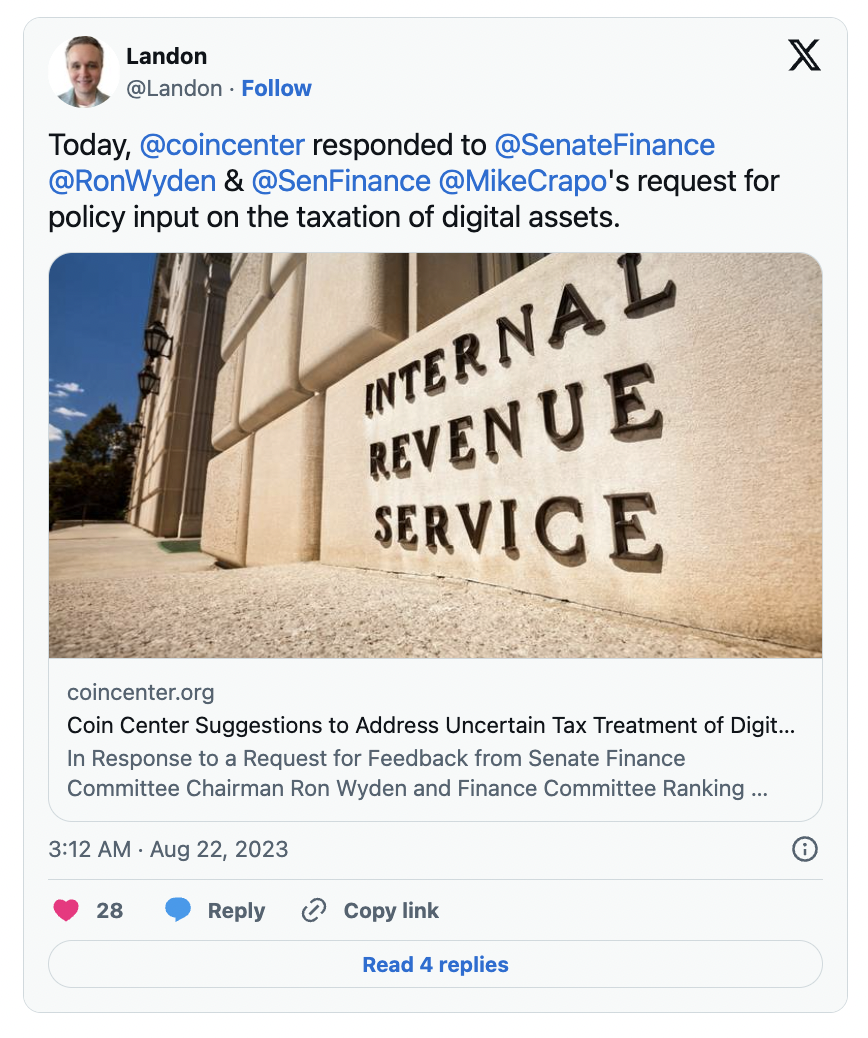Click the 3:12 AM Aug 22, 2023 timestamp
This screenshot has width=868, height=1038.
point(168,849)
